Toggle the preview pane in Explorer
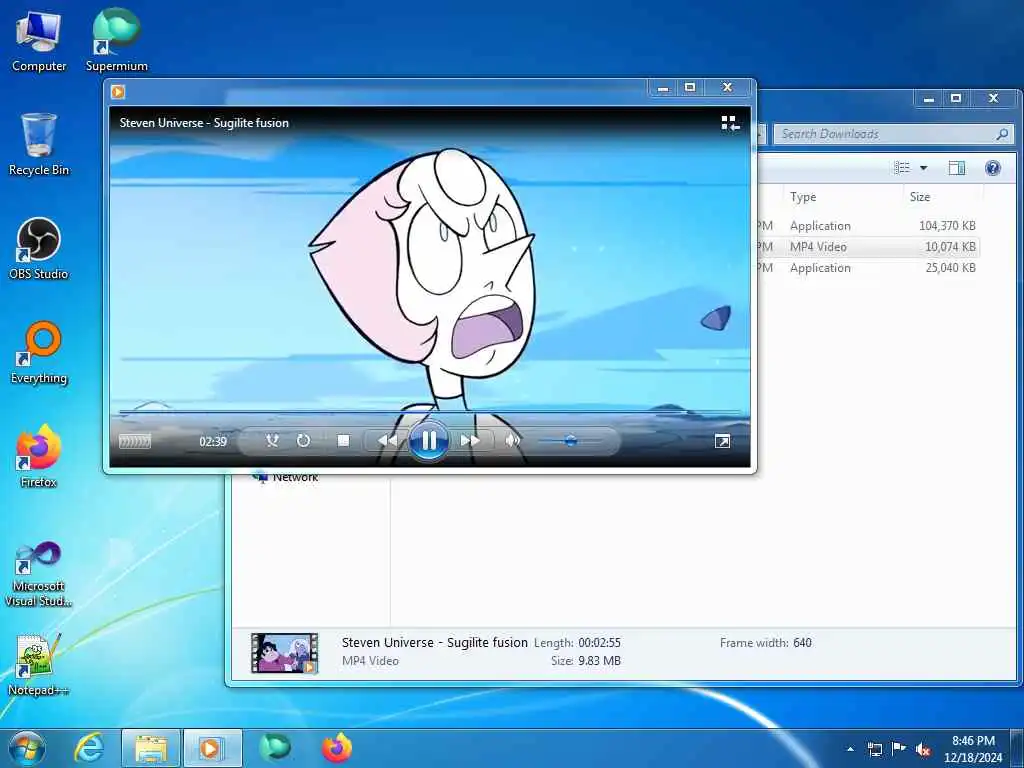This screenshot has width=1024, height=768. click(956, 168)
